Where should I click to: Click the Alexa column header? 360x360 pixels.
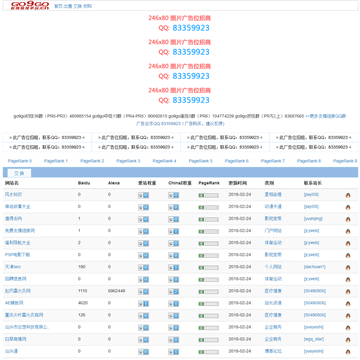(x=113, y=183)
